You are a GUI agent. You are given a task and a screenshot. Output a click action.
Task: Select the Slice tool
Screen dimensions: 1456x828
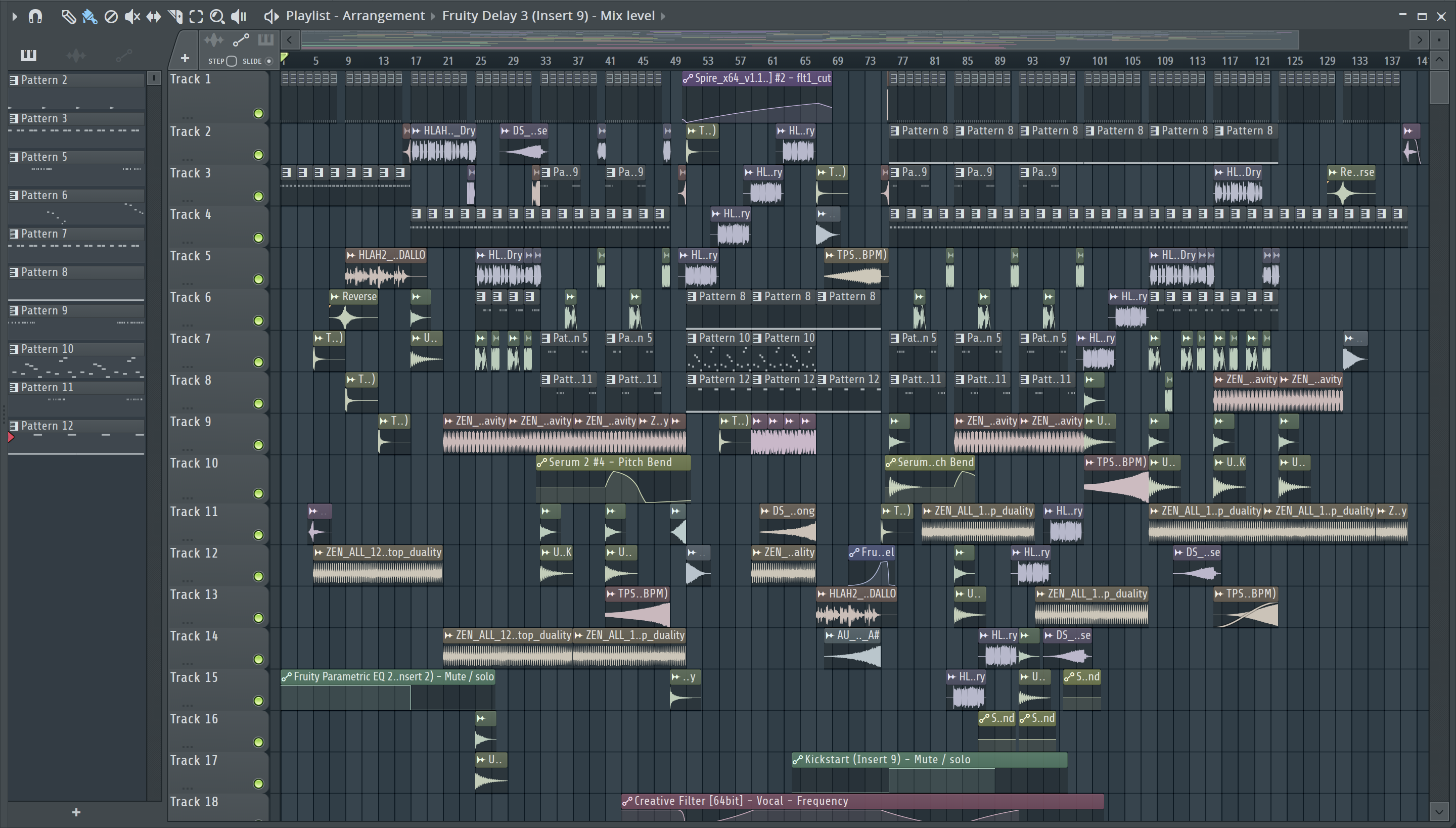175,17
